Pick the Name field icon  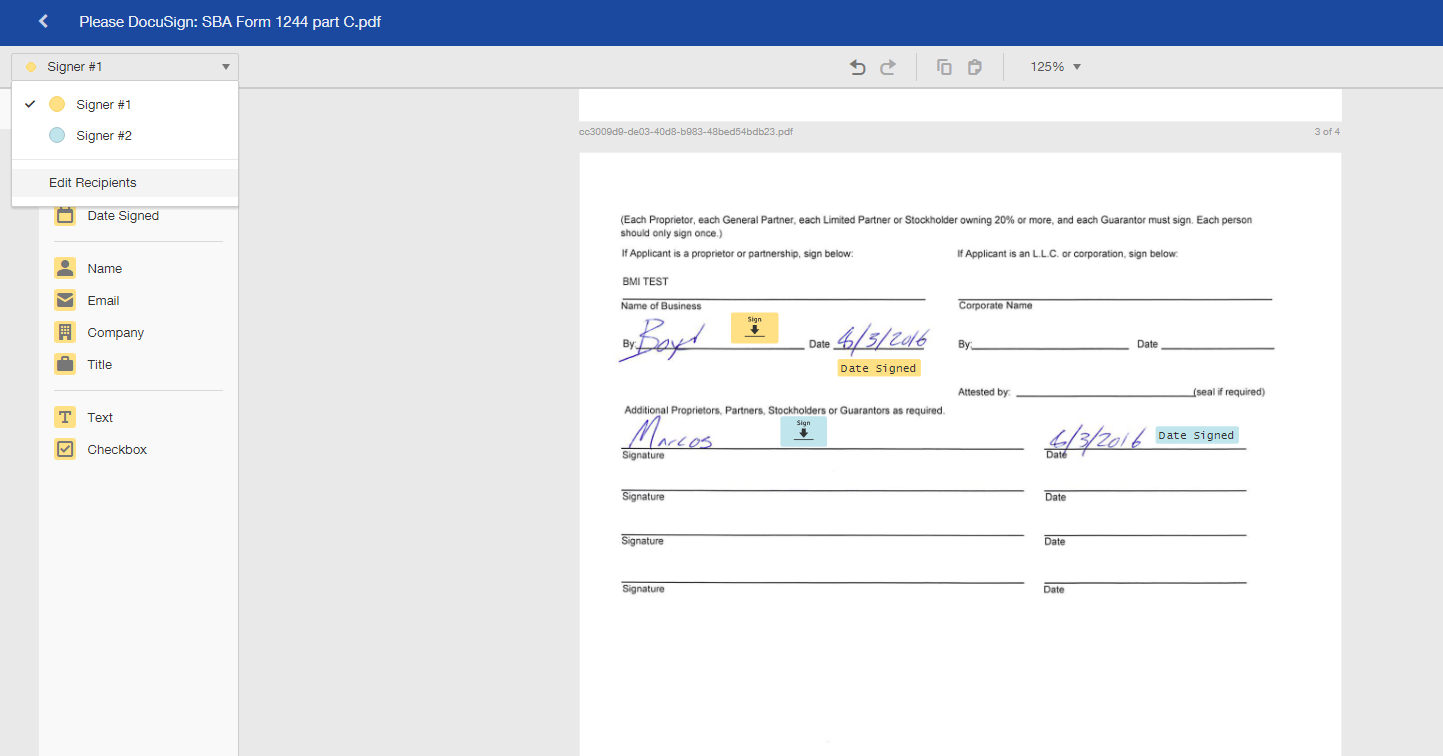point(65,268)
